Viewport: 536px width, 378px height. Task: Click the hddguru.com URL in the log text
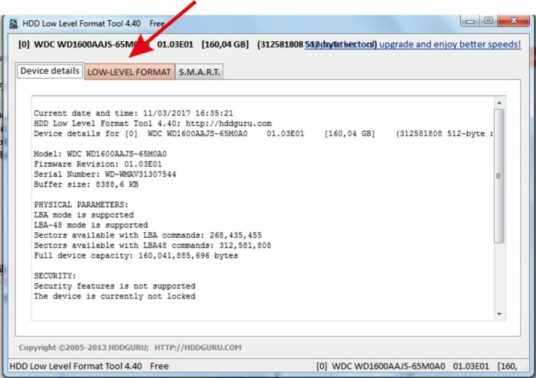229,123
